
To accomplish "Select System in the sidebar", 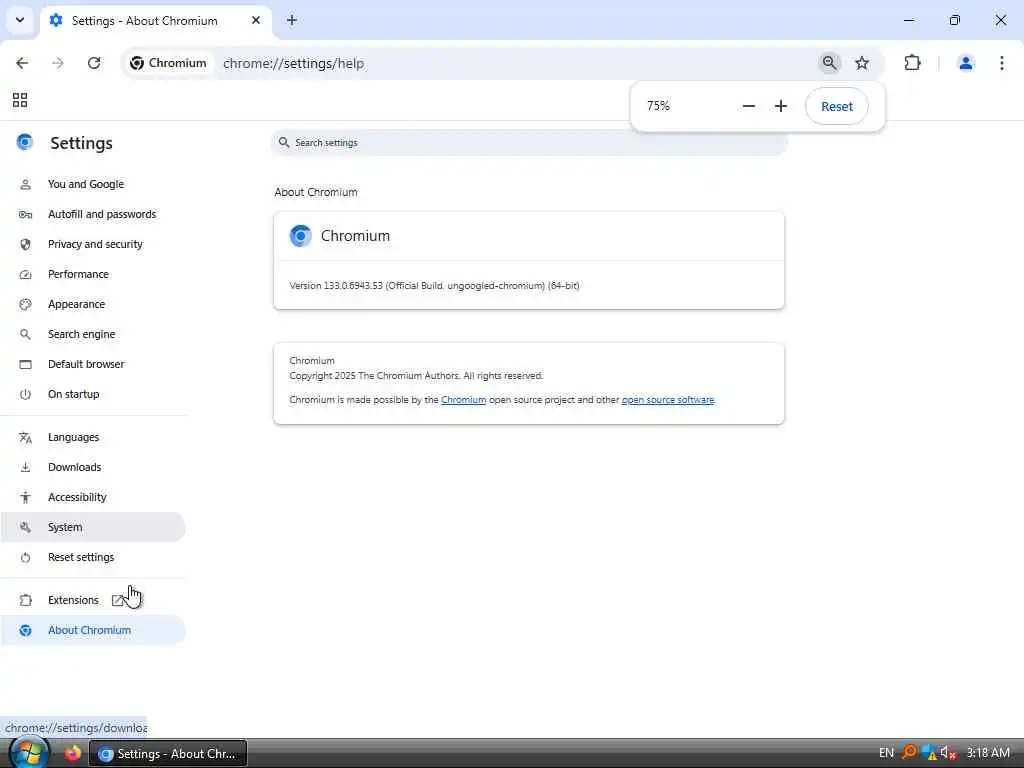I will (x=93, y=527).
